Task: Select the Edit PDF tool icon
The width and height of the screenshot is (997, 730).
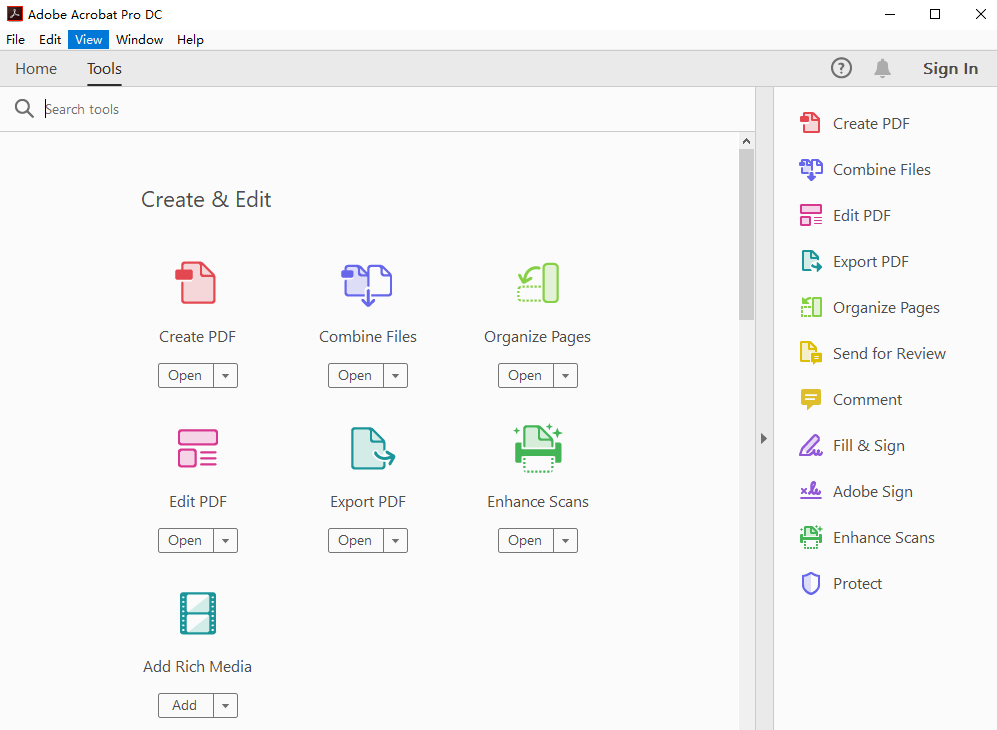Action: [197, 448]
